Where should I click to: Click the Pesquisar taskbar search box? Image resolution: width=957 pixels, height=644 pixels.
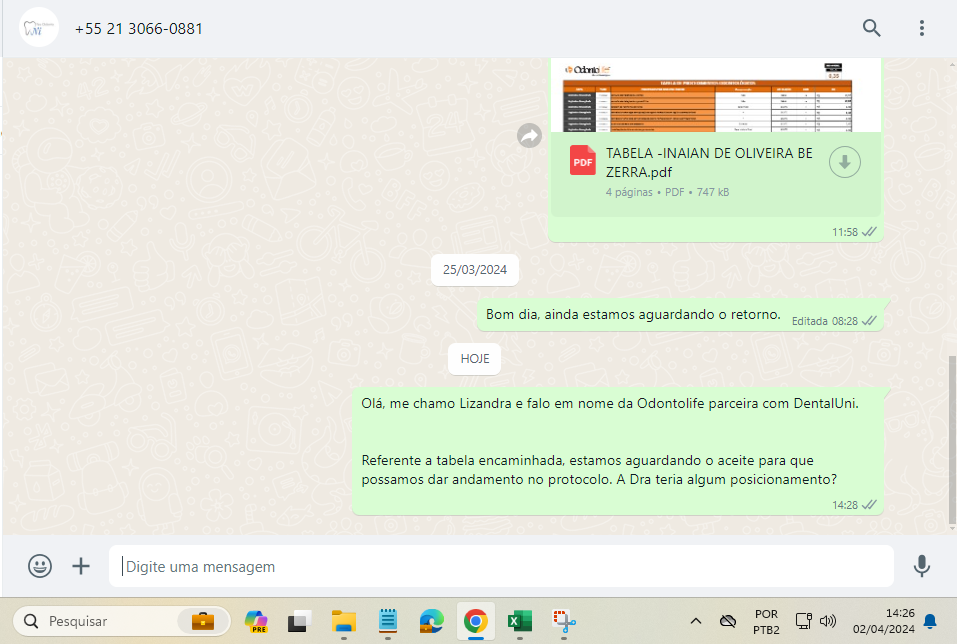click(x=121, y=621)
